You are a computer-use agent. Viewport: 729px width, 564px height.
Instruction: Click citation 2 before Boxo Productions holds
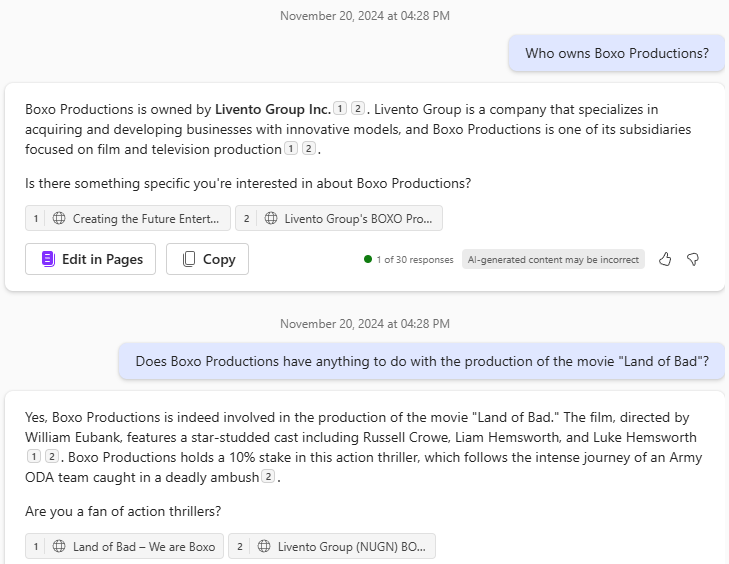[x=52, y=457]
